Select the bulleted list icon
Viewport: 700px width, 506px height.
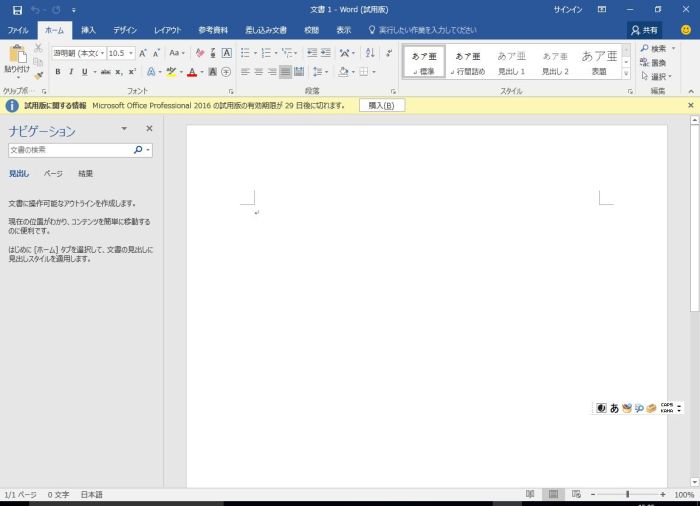pyautogui.click(x=245, y=52)
